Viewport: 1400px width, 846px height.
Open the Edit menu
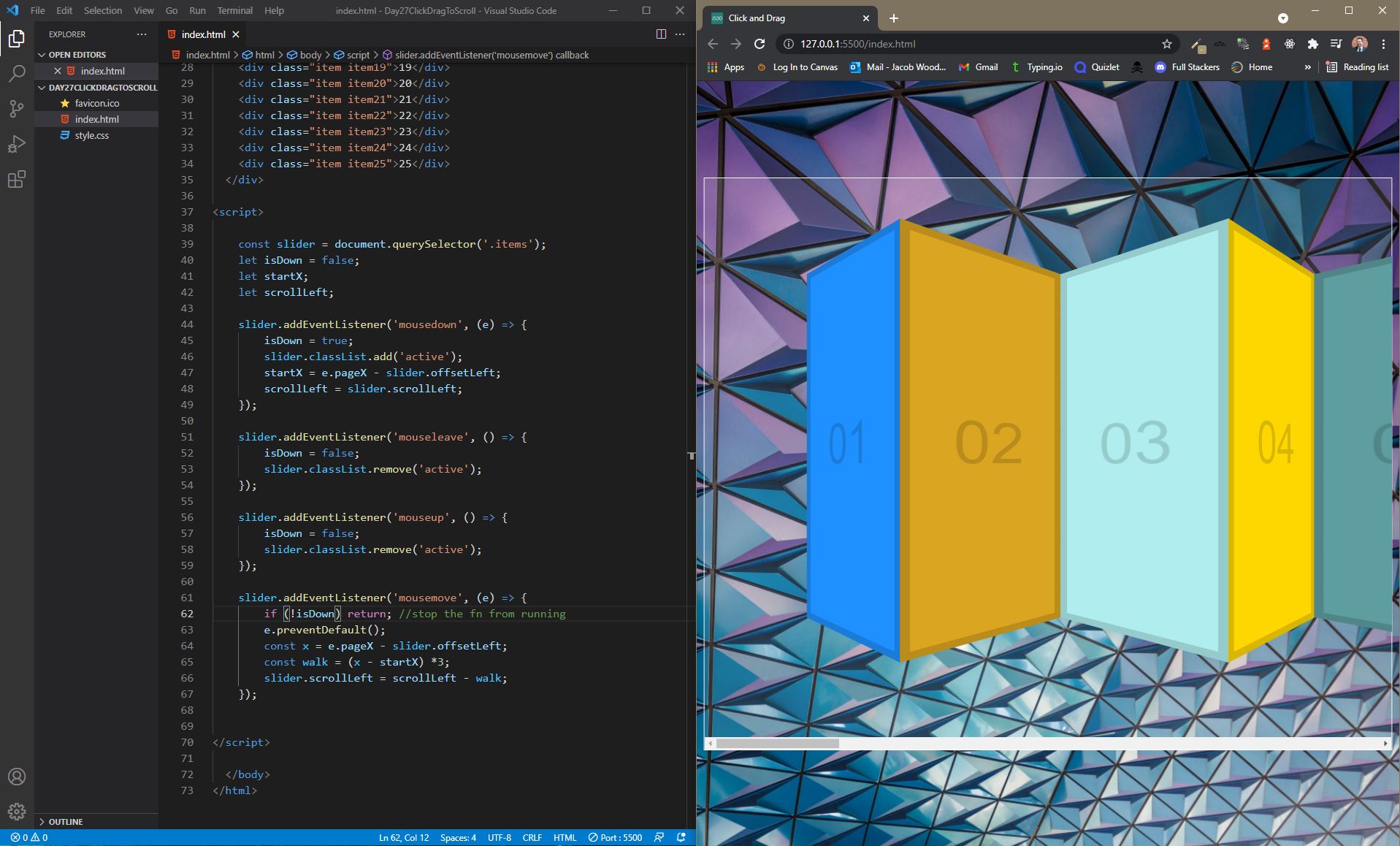coord(64,10)
